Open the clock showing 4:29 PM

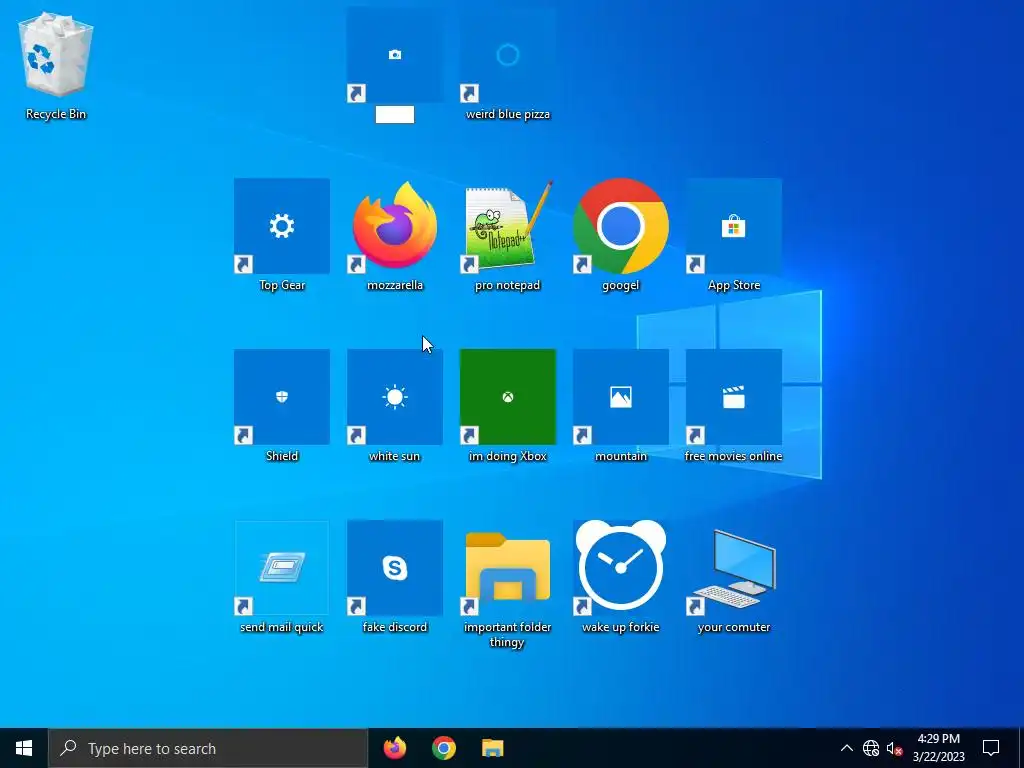point(938,748)
